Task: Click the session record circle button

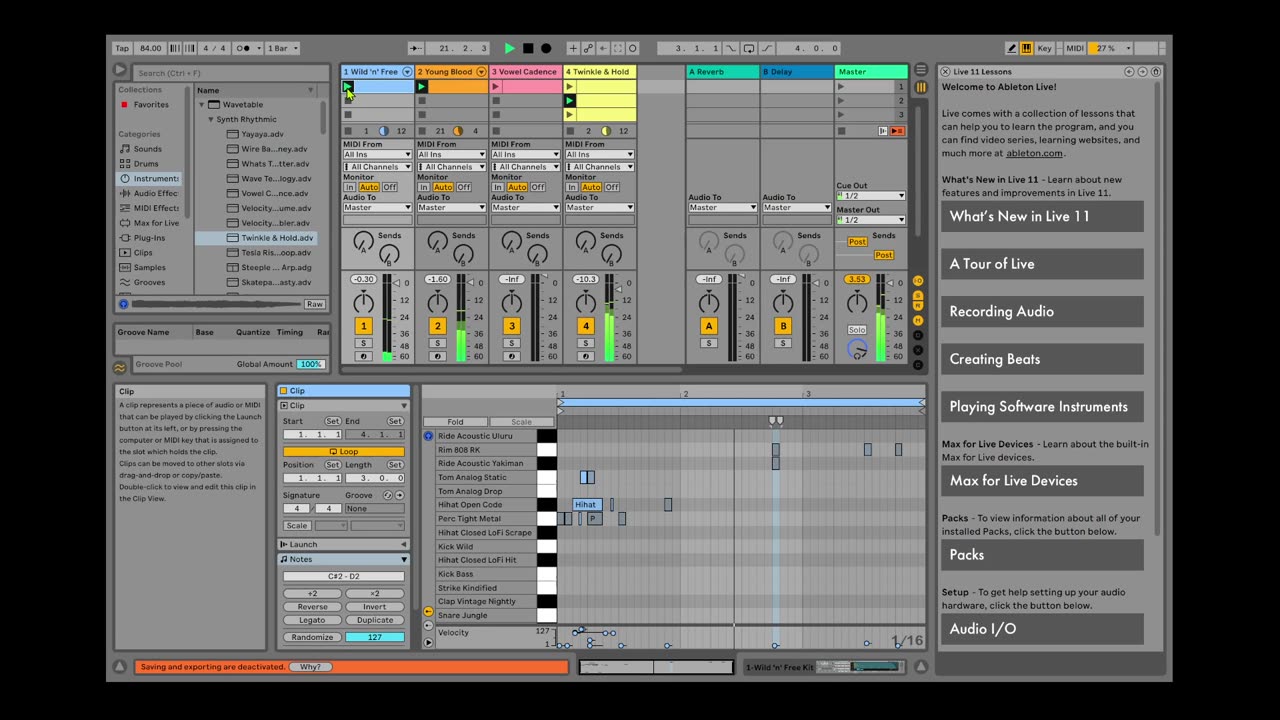Action: tap(632, 48)
